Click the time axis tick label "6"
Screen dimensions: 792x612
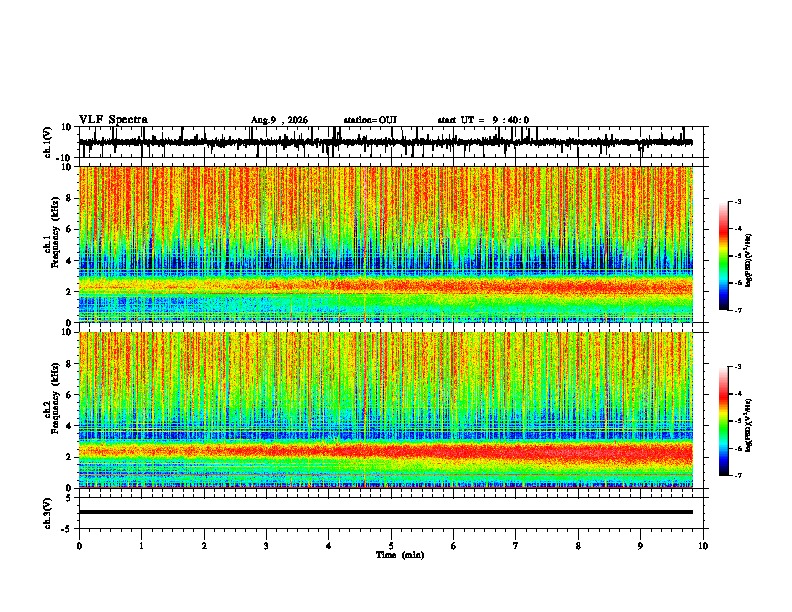(454, 546)
